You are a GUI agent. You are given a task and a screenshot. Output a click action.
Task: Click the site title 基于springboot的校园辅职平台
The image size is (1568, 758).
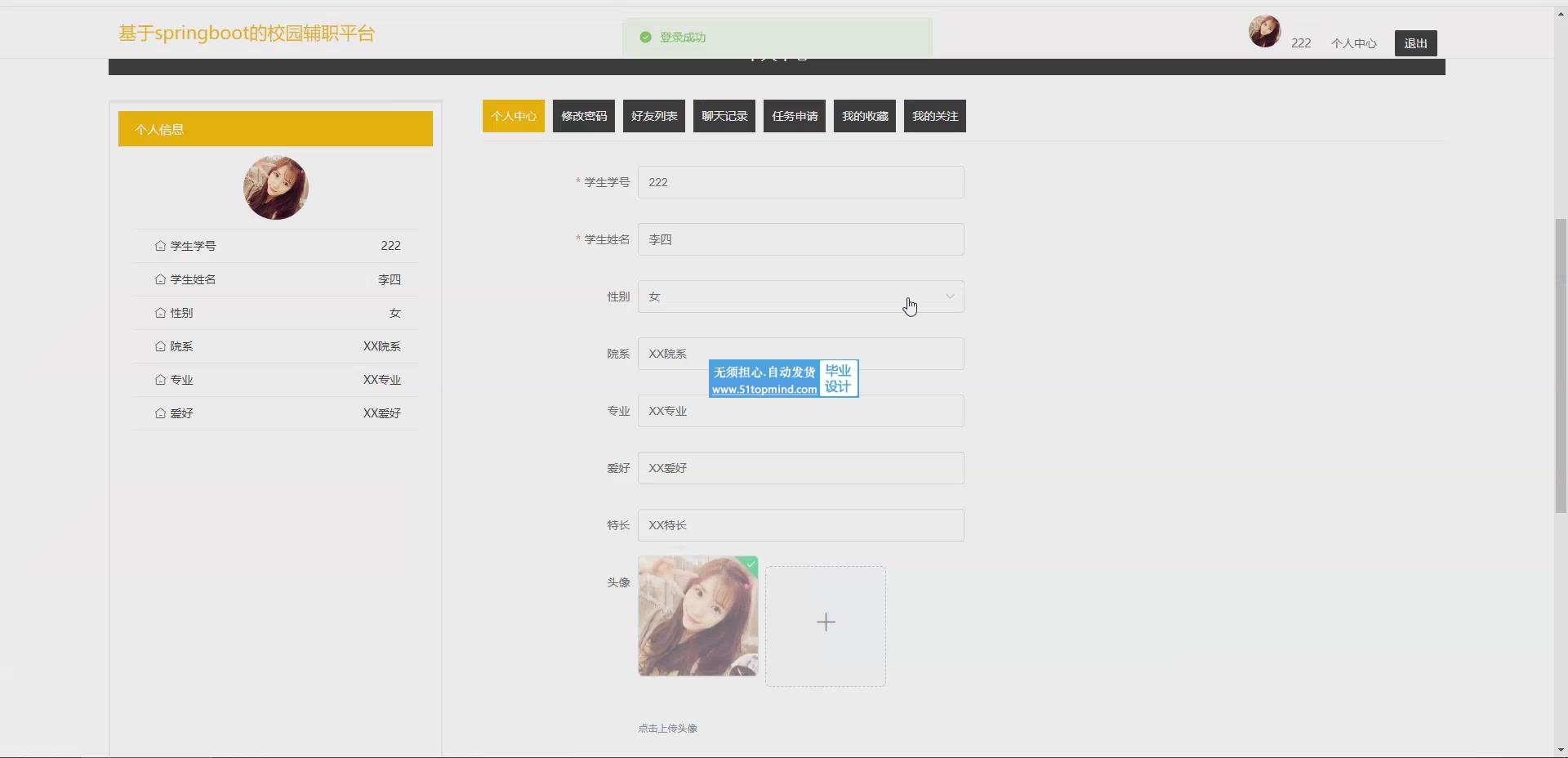point(247,33)
